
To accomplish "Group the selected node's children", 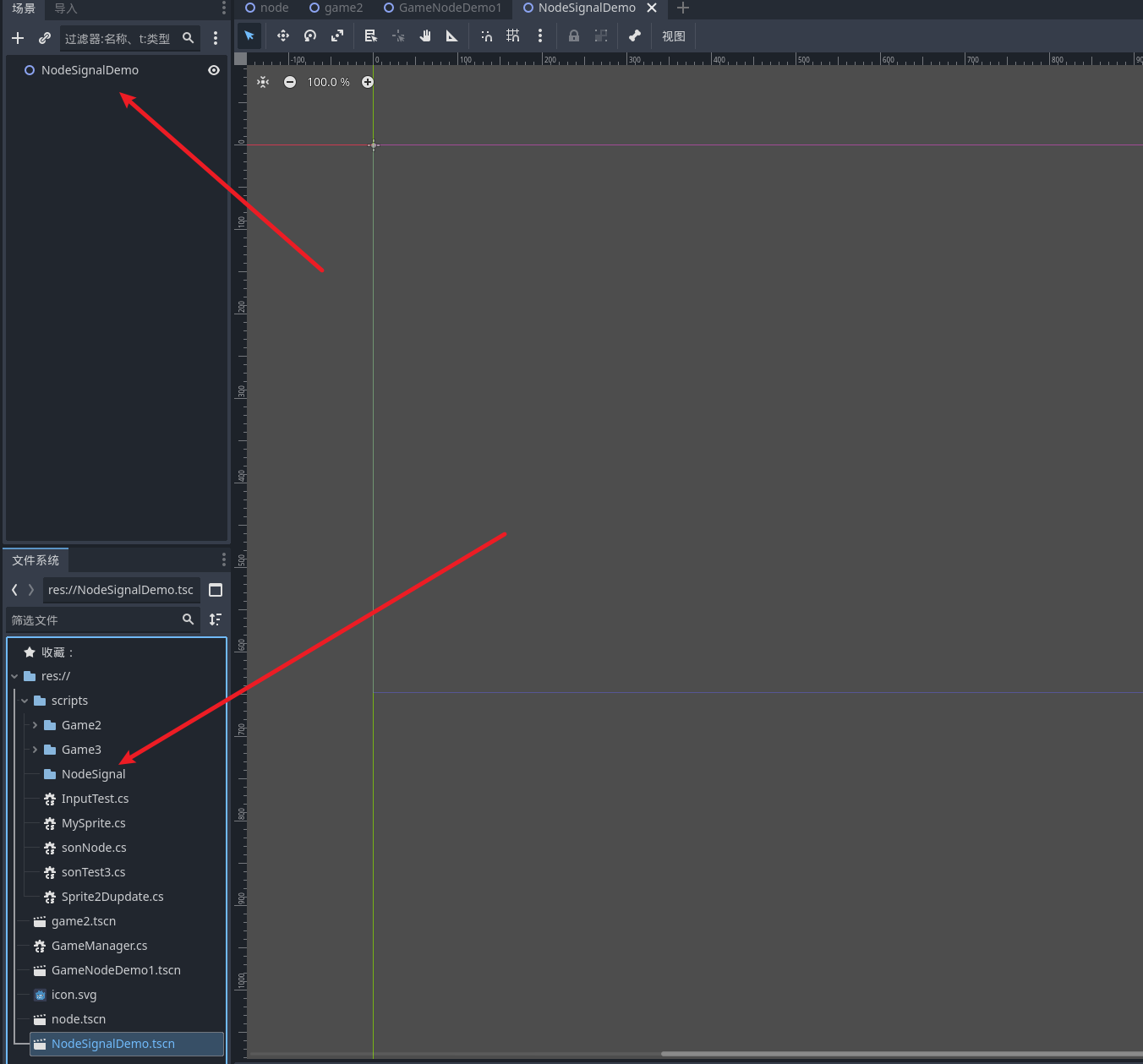I will click(x=601, y=35).
